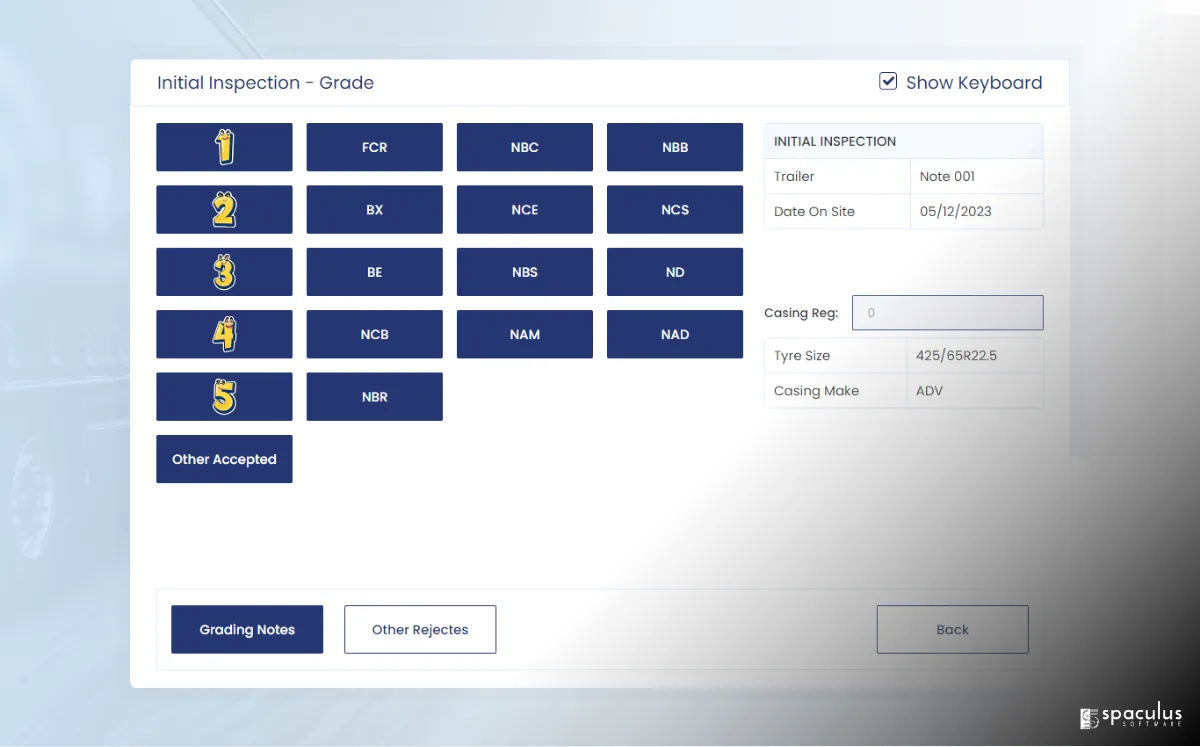This screenshot has width=1200, height=747.
Task: Click grade 5 number icon
Action: (224, 397)
